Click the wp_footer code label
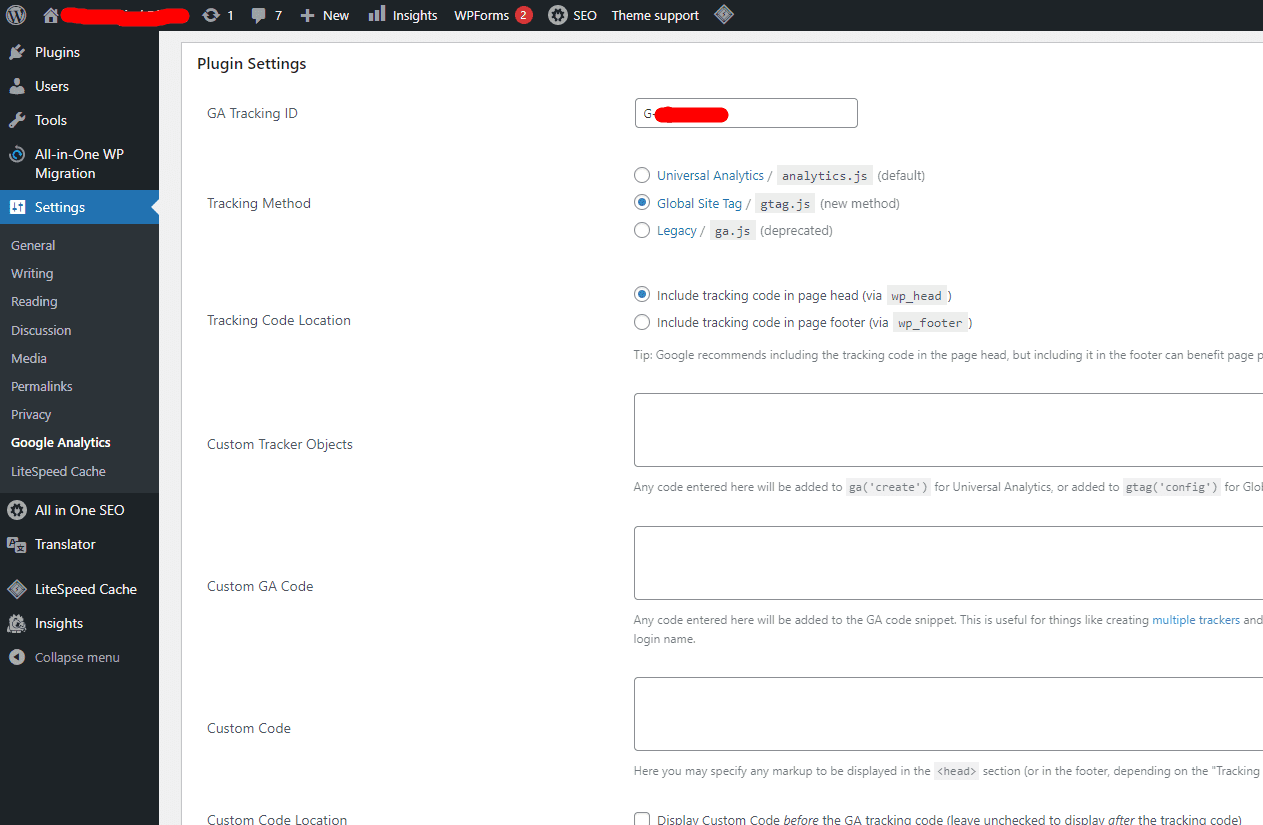 click(930, 322)
